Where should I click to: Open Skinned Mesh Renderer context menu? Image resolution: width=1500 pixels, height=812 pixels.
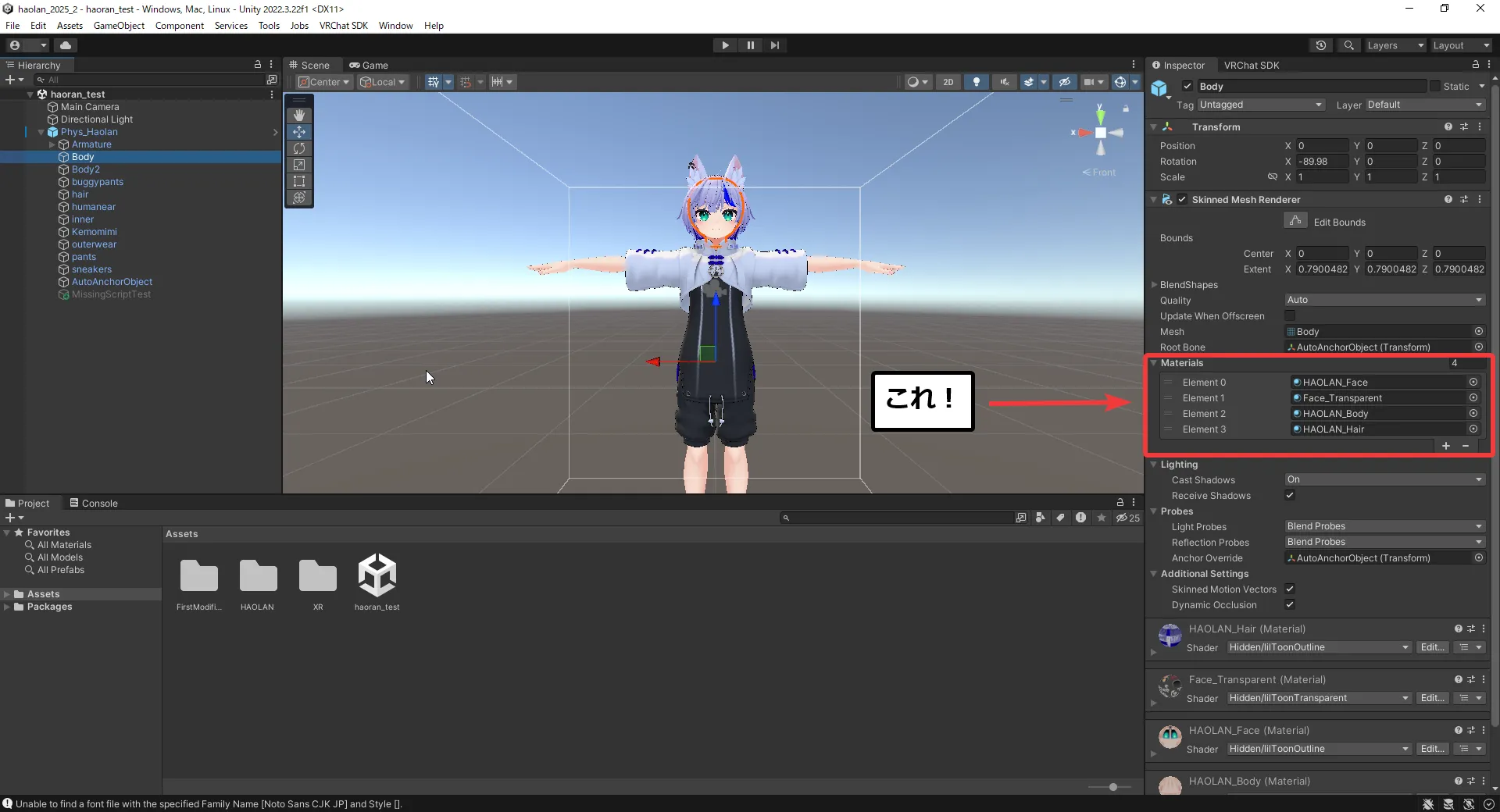coord(1480,199)
